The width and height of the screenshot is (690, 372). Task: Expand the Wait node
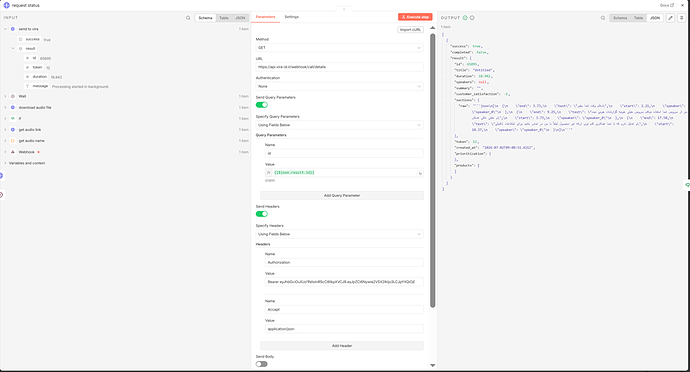5,96
